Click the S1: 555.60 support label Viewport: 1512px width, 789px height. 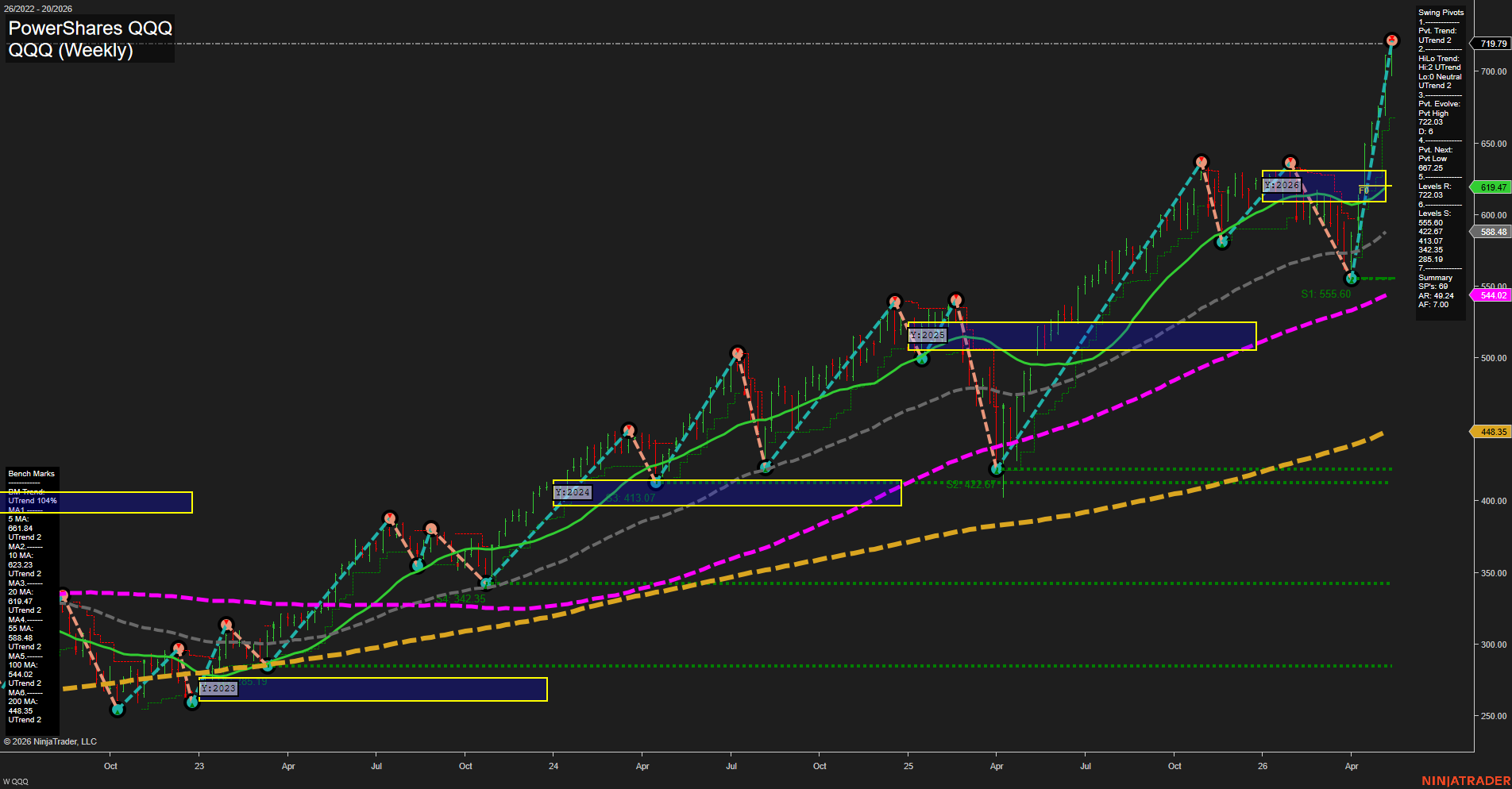[1325, 294]
